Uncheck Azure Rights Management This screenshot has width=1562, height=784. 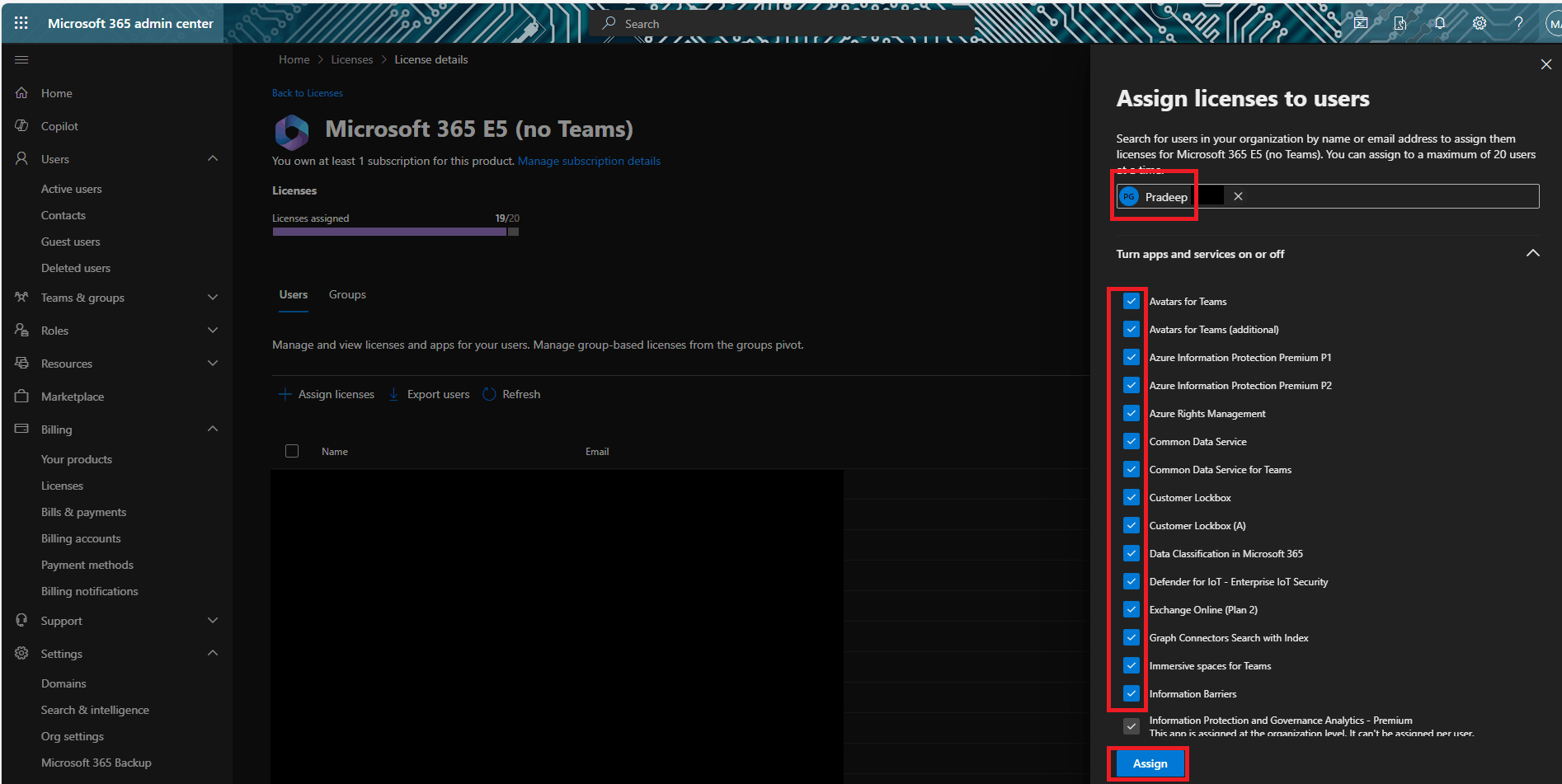(x=1131, y=413)
